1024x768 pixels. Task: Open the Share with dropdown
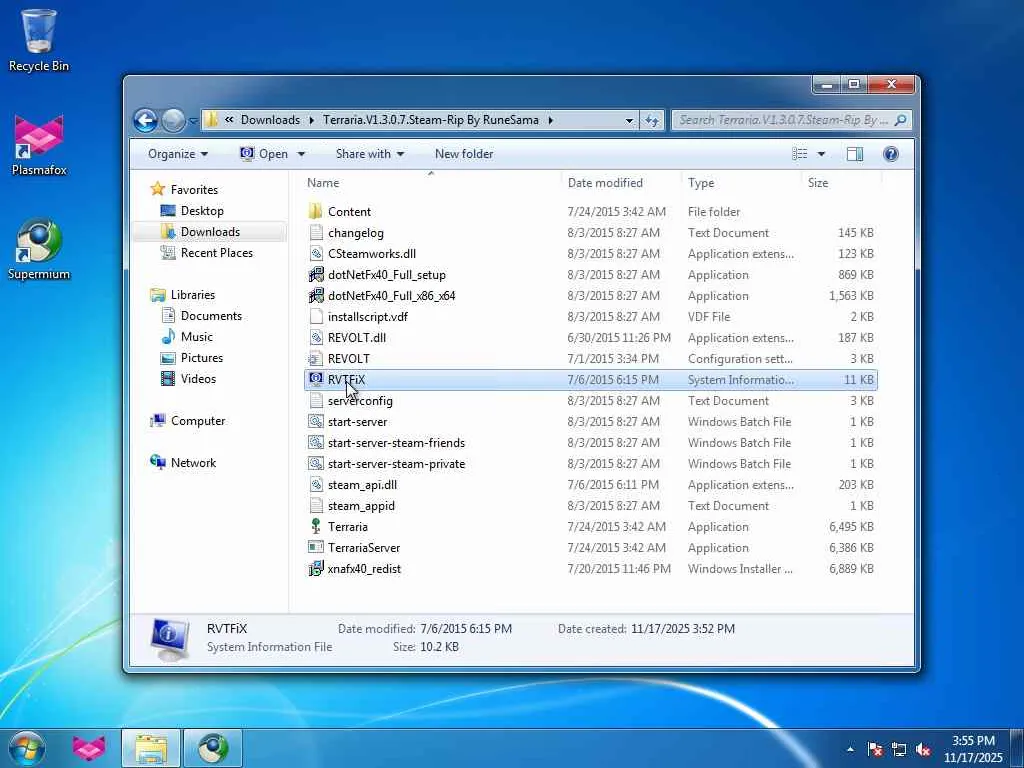click(x=370, y=154)
